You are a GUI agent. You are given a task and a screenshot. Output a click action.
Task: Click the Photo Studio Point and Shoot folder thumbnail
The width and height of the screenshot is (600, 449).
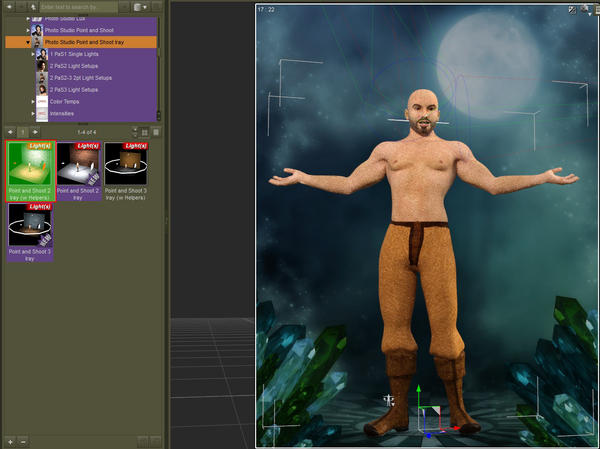tap(37, 30)
